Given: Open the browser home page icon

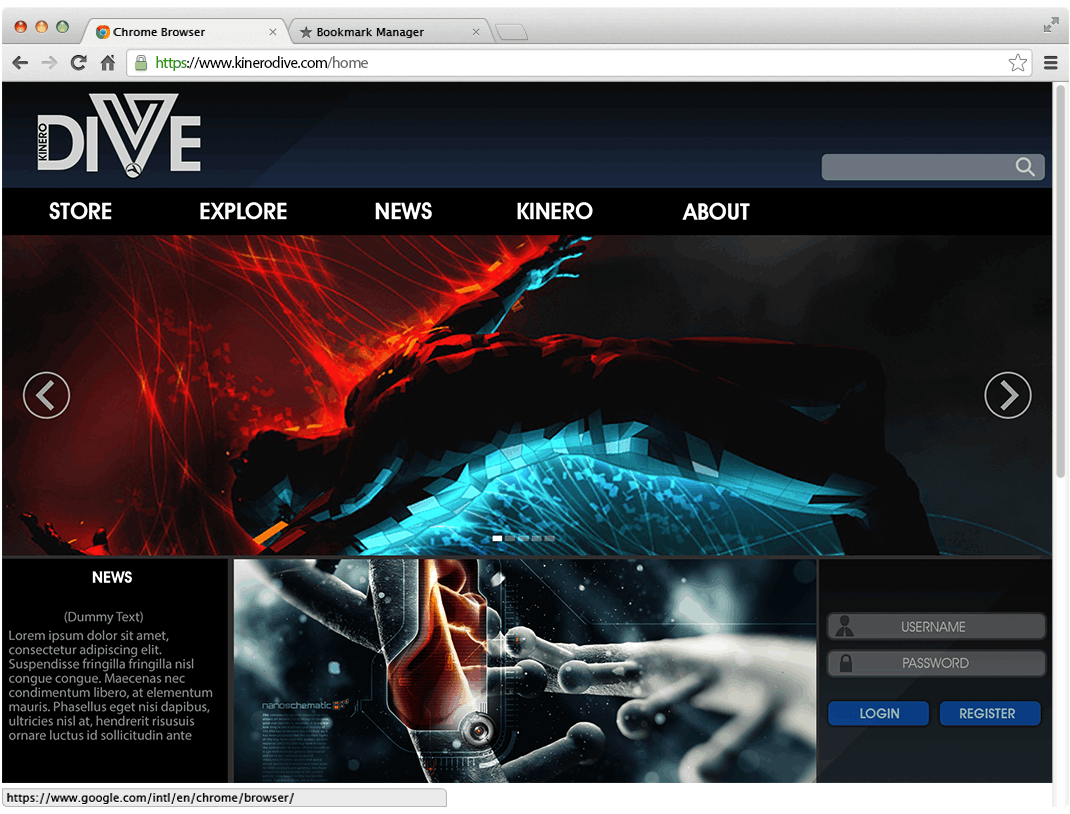Looking at the screenshot, I should click(108, 62).
